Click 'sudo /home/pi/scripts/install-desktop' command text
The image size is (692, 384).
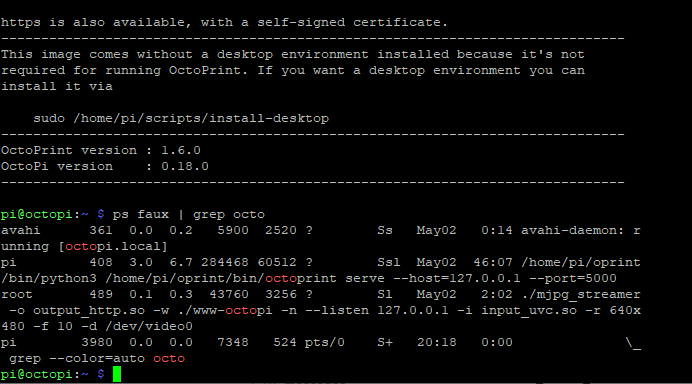pyautogui.click(x=181, y=119)
